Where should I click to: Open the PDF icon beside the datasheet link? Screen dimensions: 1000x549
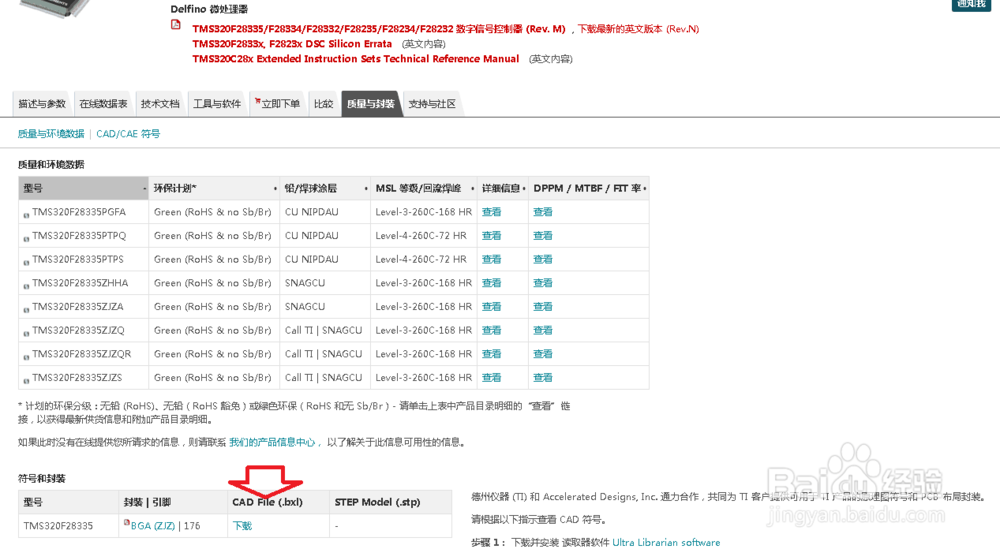pyautogui.click(x=175, y=25)
